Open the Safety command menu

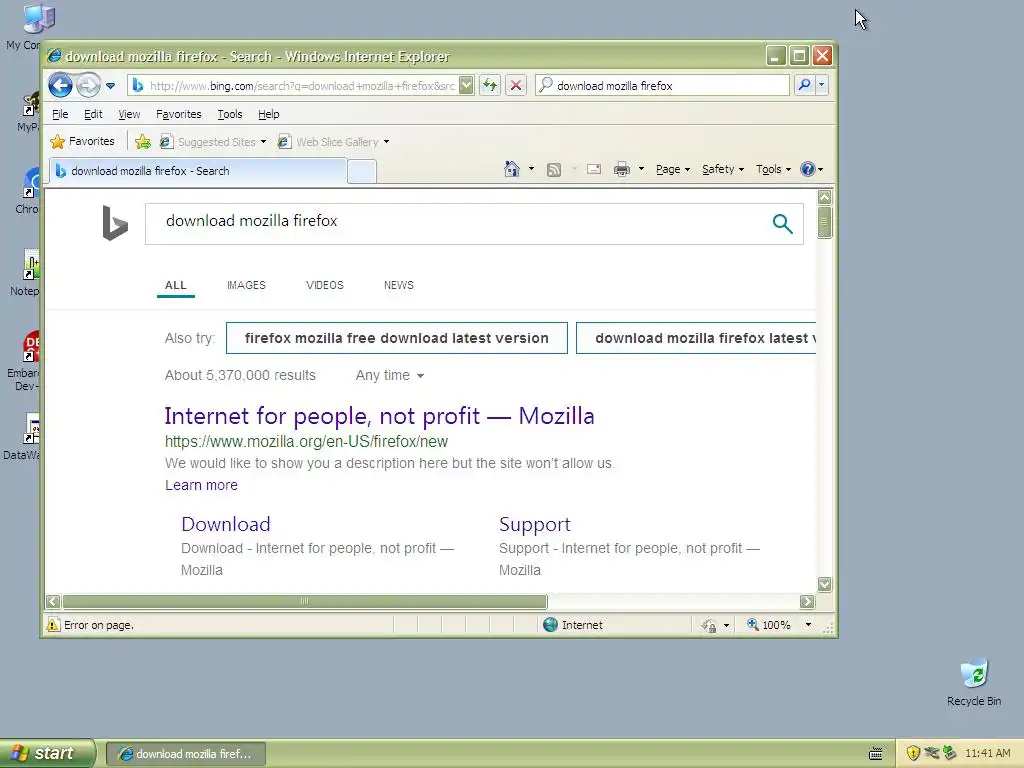tap(723, 170)
